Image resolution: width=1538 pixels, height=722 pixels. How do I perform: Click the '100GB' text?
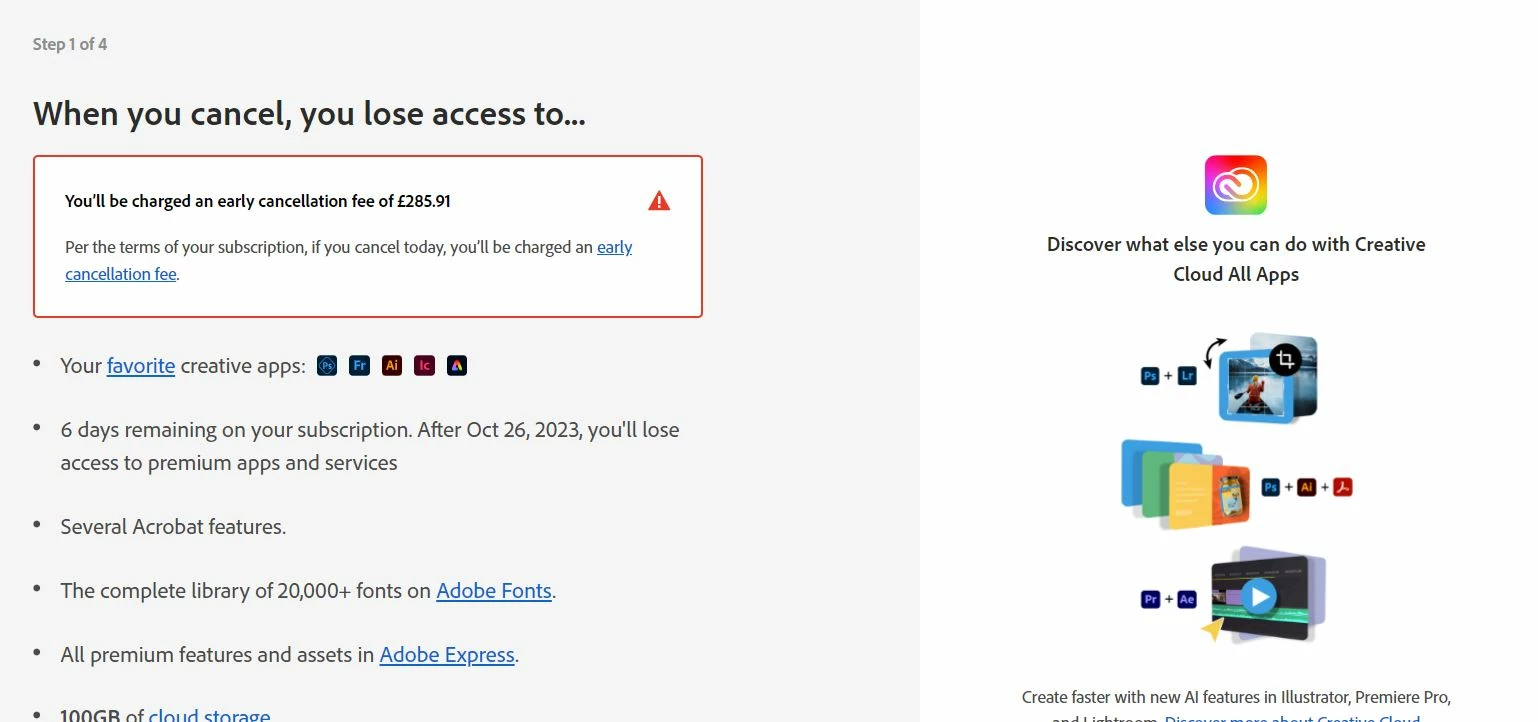[89, 716]
